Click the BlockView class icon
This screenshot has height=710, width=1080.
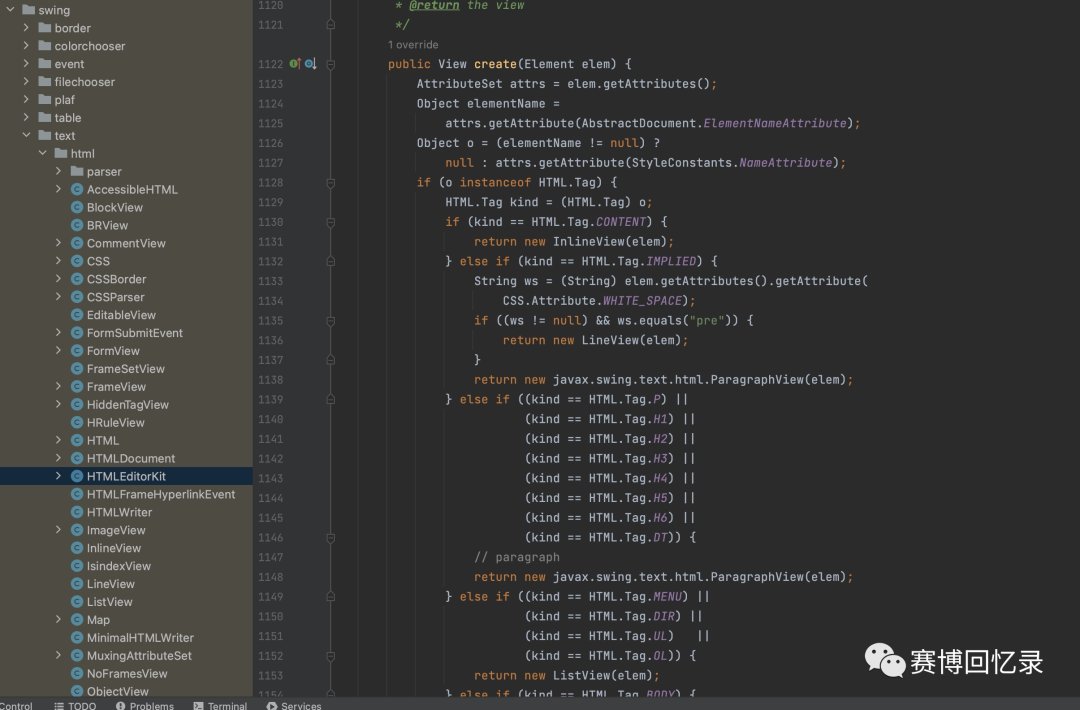click(77, 207)
